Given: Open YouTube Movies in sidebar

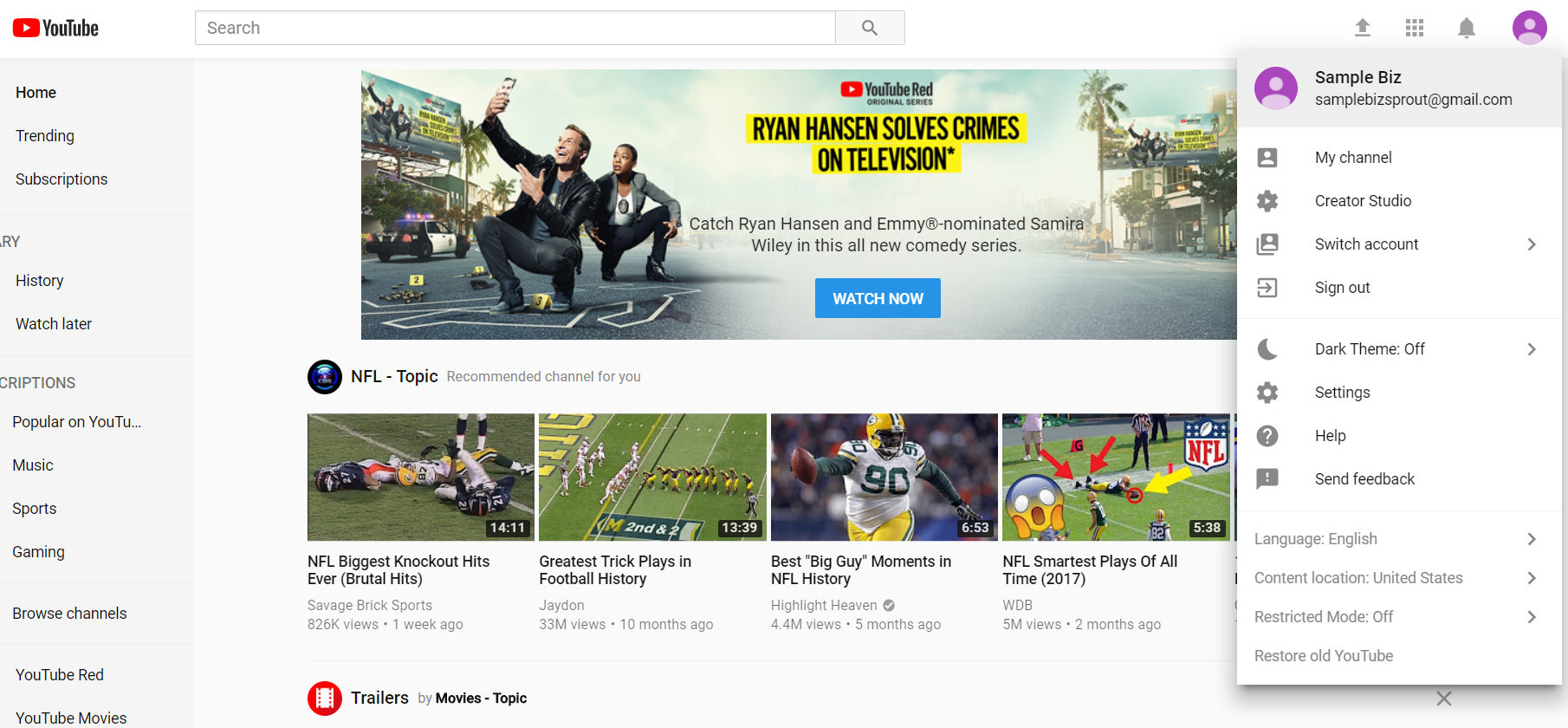Looking at the screenshot, I should 71,718.
